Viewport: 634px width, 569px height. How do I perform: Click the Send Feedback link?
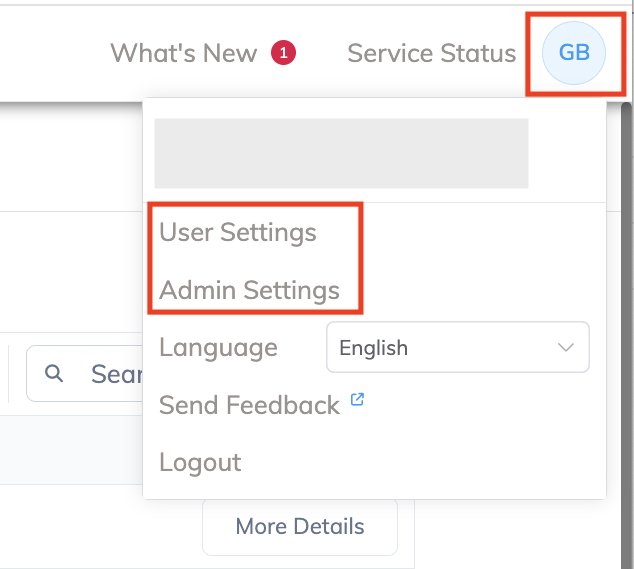pyautogui.click(x=249, y=405)
